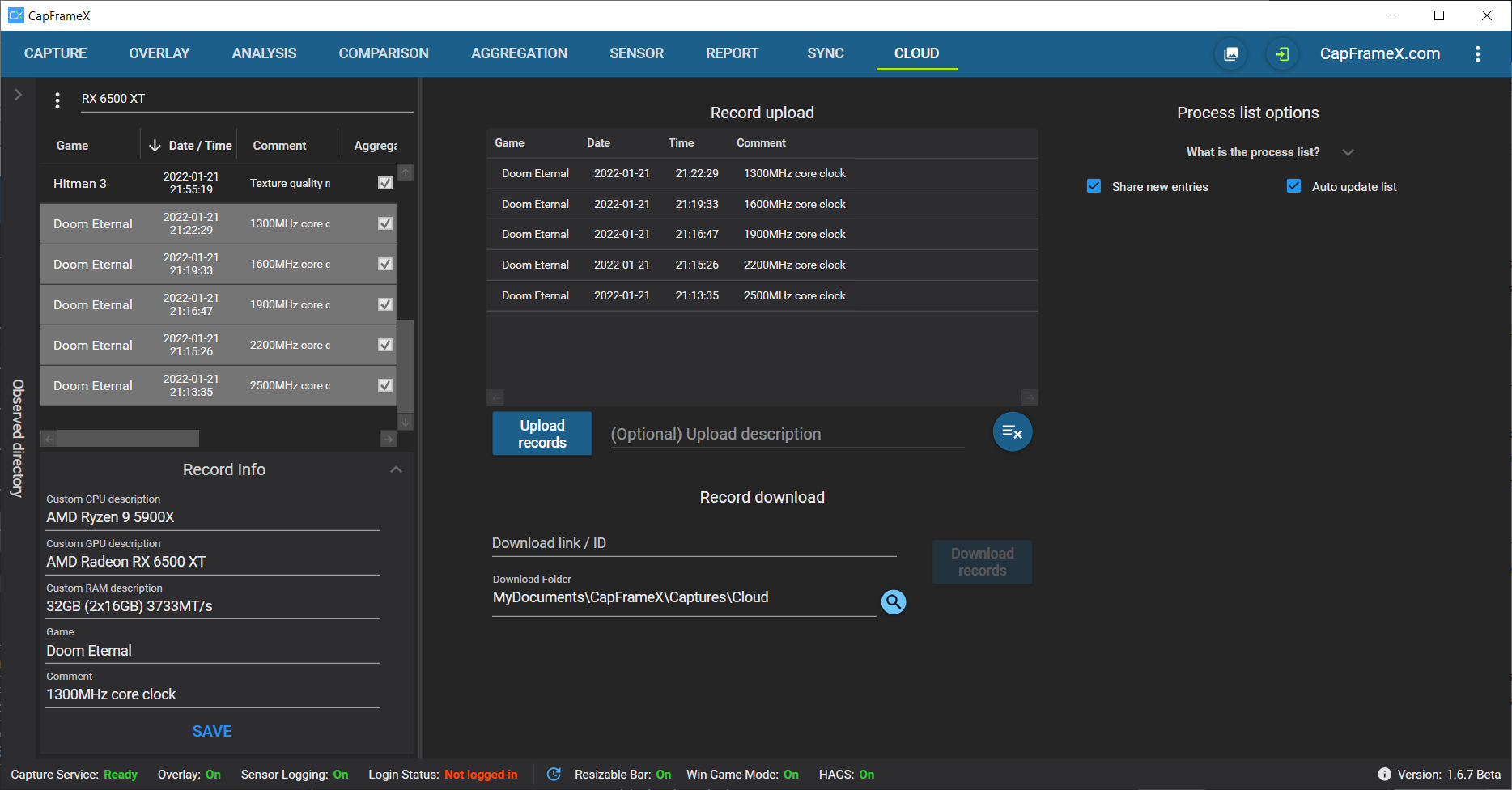This screenshot has height=790, width=1512.
Task: Select the Hitman 3 record row
Action: 218,183
